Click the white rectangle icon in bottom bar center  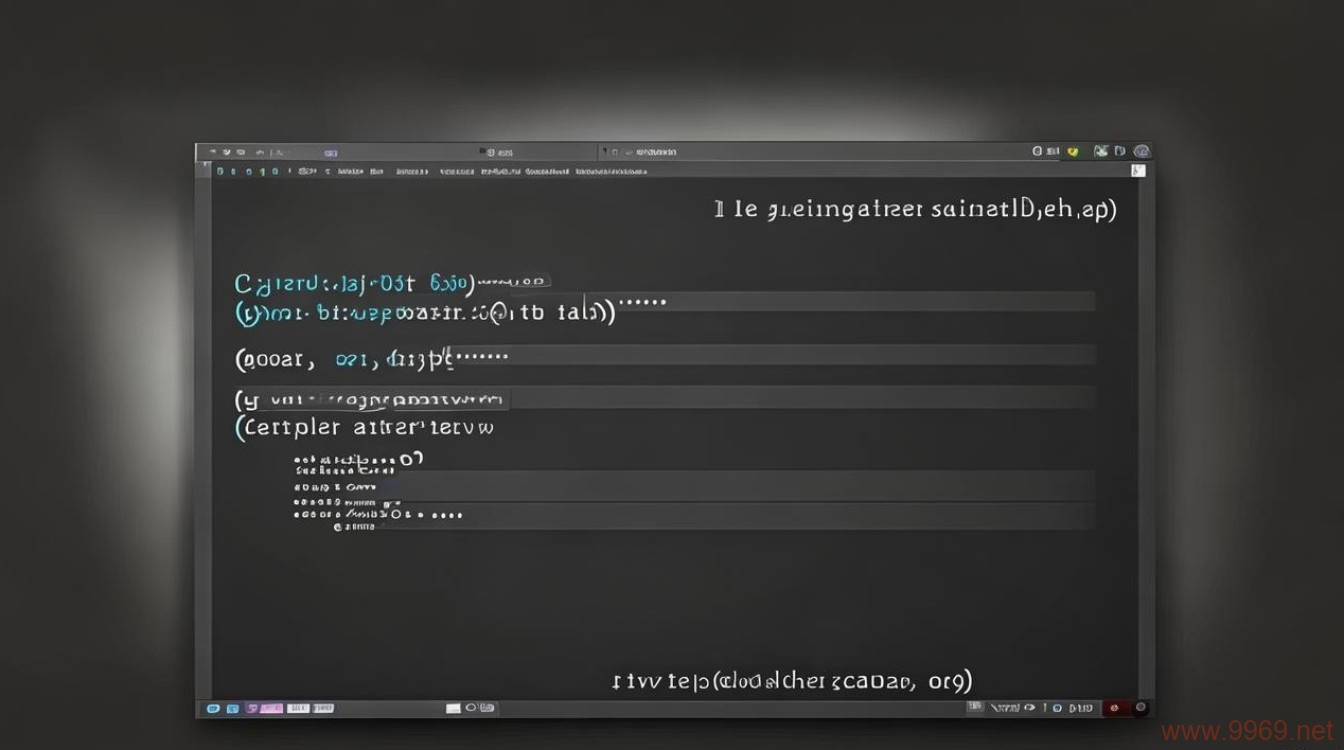click(x=453, y=709)
